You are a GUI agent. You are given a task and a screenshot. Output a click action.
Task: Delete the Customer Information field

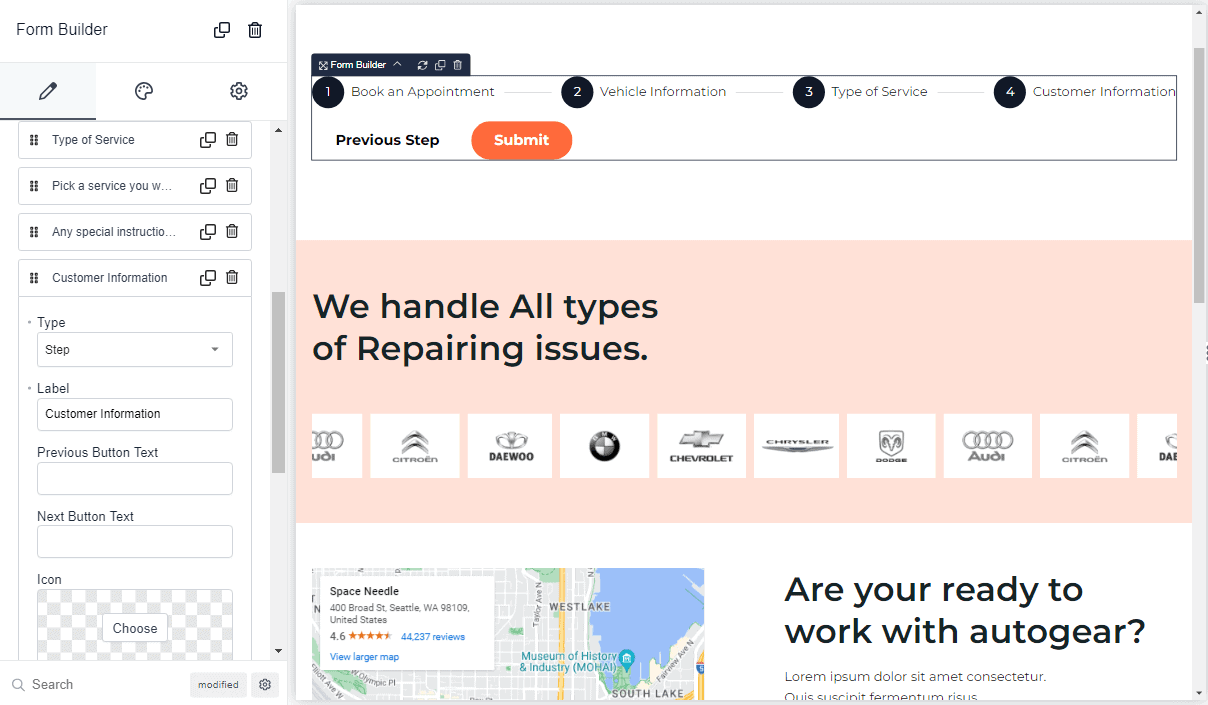(x=232, y=278)
